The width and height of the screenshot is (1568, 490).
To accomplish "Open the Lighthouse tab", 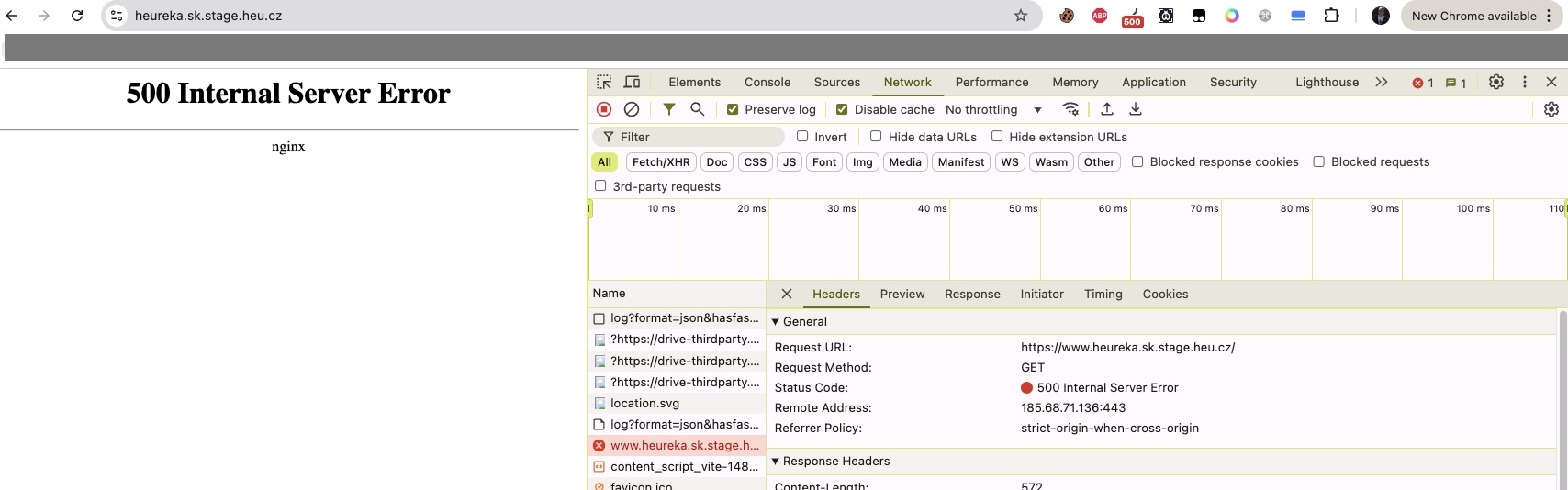I will pyautogui.click(x=1327, y=82).
